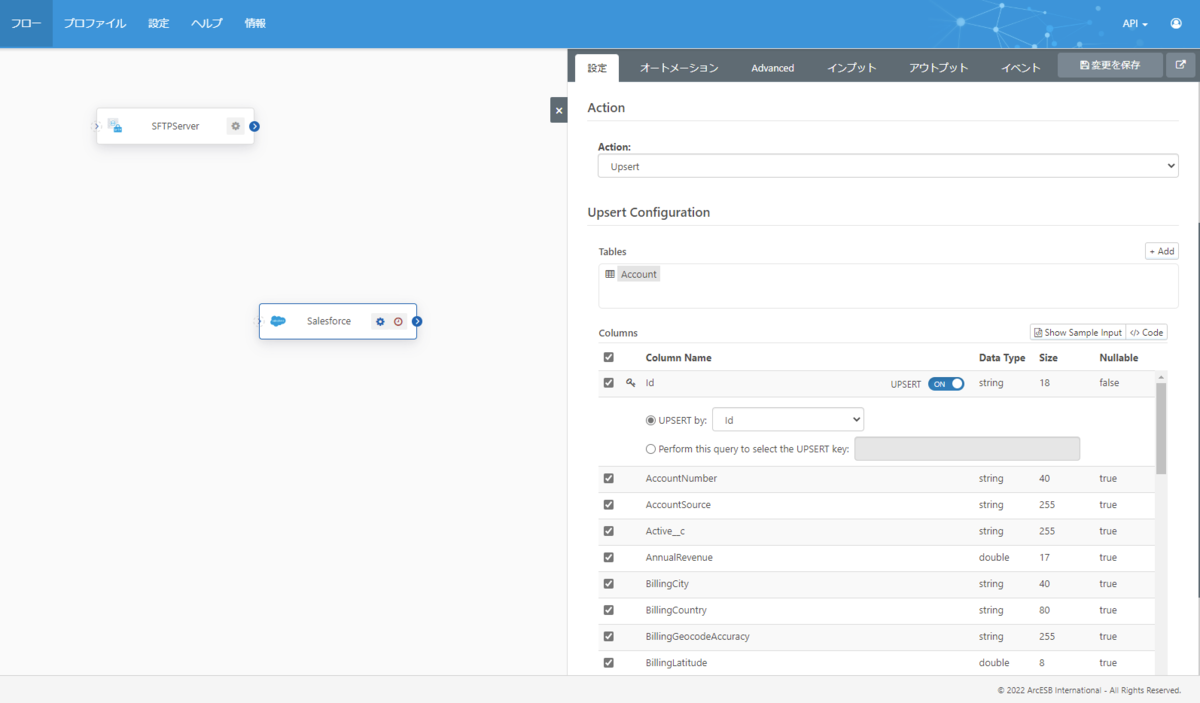Viewport: 1200px width, 703px height.
Task: Click the UPSERT key query input field
Action: point(967,449)
